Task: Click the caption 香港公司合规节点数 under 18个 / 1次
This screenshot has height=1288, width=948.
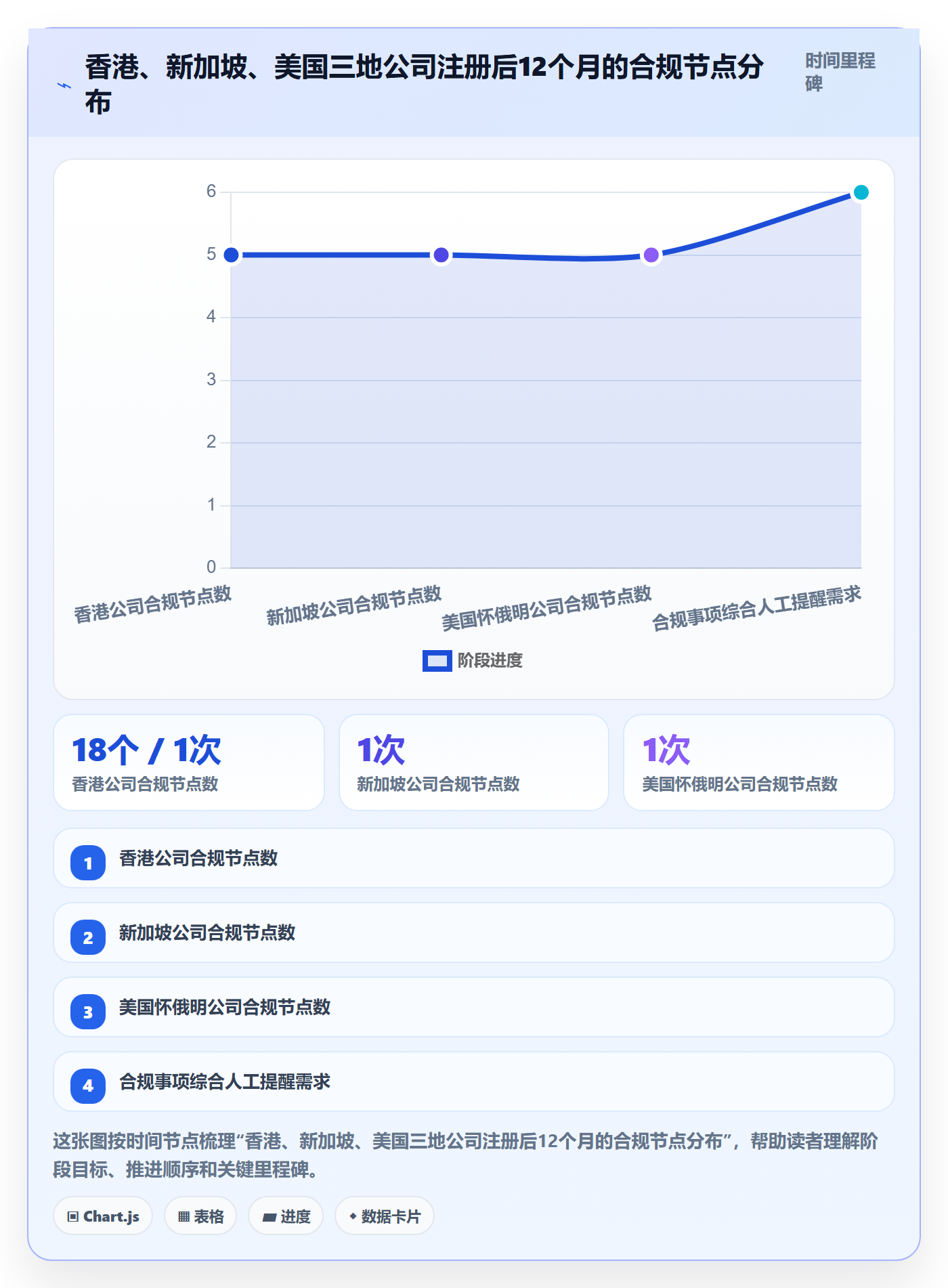Action: (145, 784)
